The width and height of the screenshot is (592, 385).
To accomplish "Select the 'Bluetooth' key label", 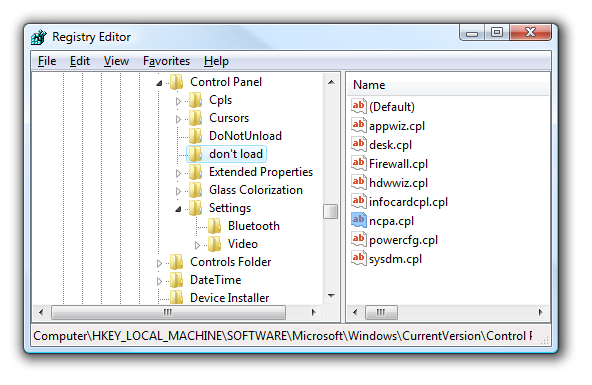I will (254, 226).
